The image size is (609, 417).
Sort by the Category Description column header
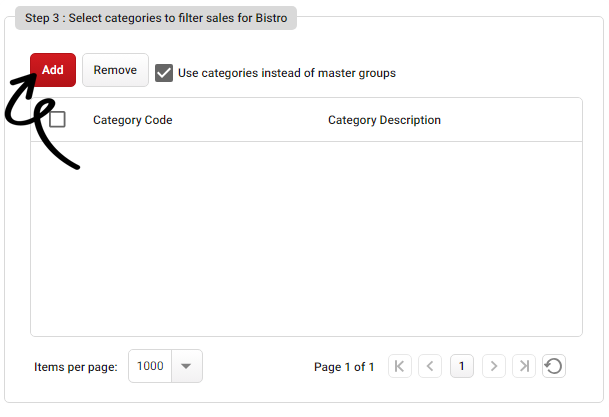[x=384, y=120]
